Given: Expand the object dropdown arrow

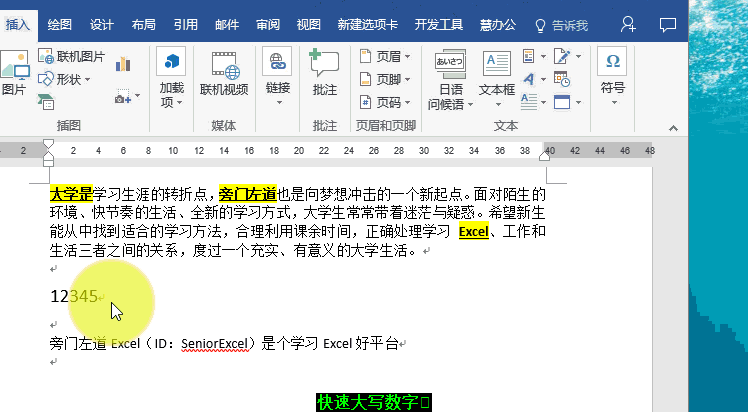Looking at the screenshot, I should pyautogui.click(x=578, y=102).
